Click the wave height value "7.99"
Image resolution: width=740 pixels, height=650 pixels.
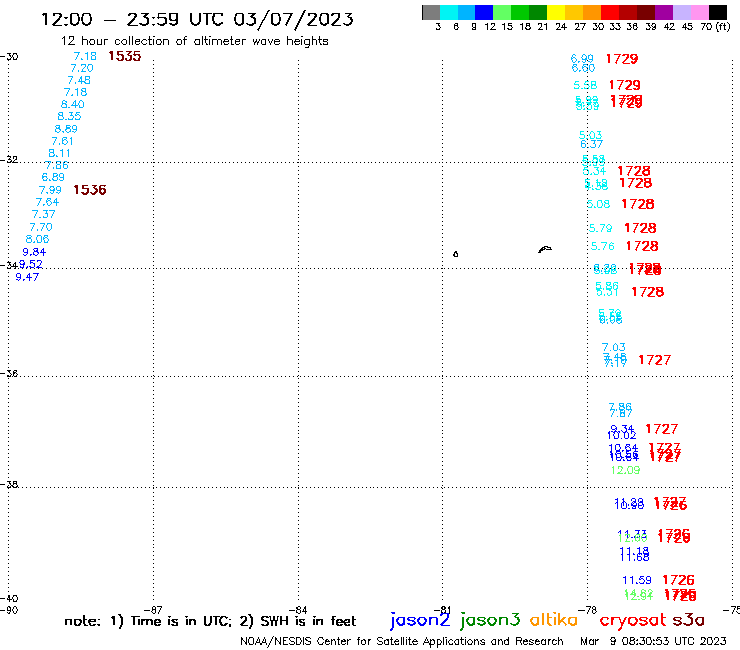[x=50, y=190]
